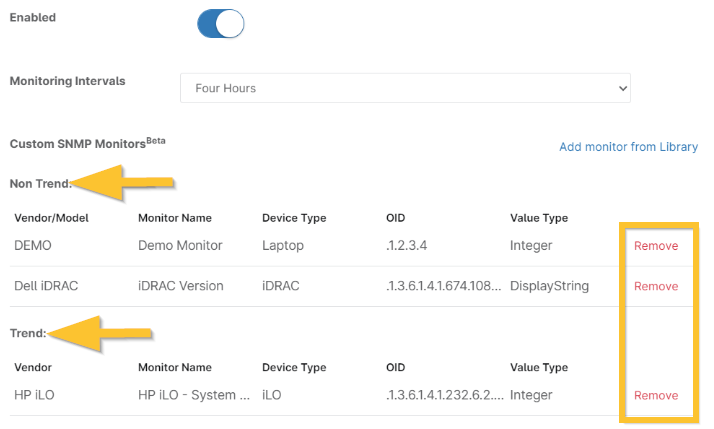Click the Demo Monitor name
The height and width of the screenshot is (429, 714).
[180, 246]
